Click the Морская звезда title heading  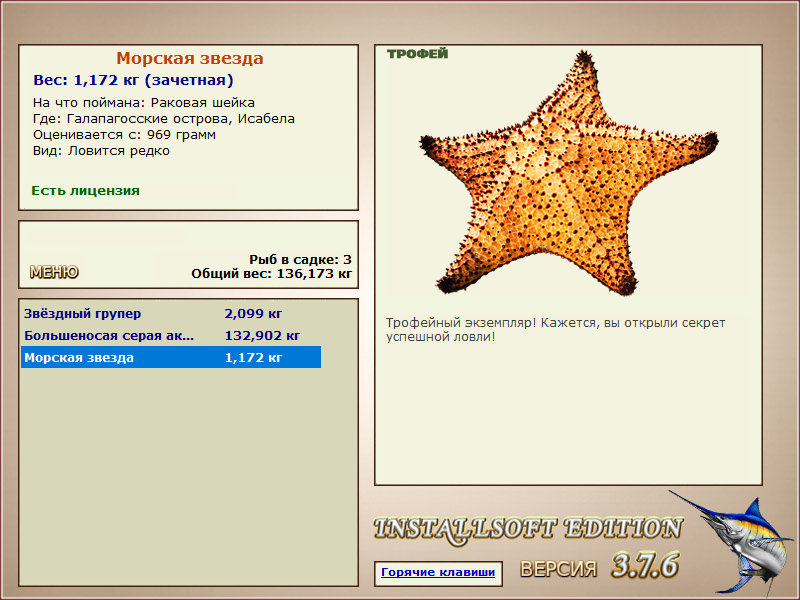190,58
